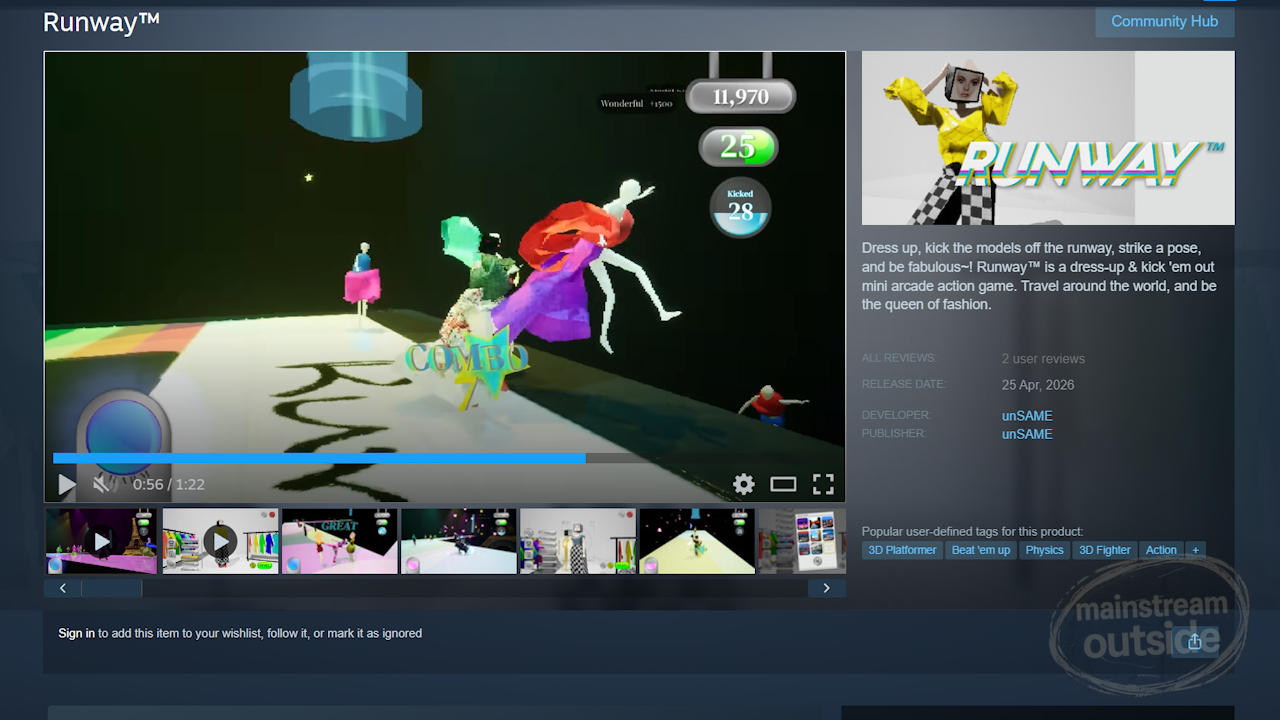Click the Sign in link

(x=76, y=633)
